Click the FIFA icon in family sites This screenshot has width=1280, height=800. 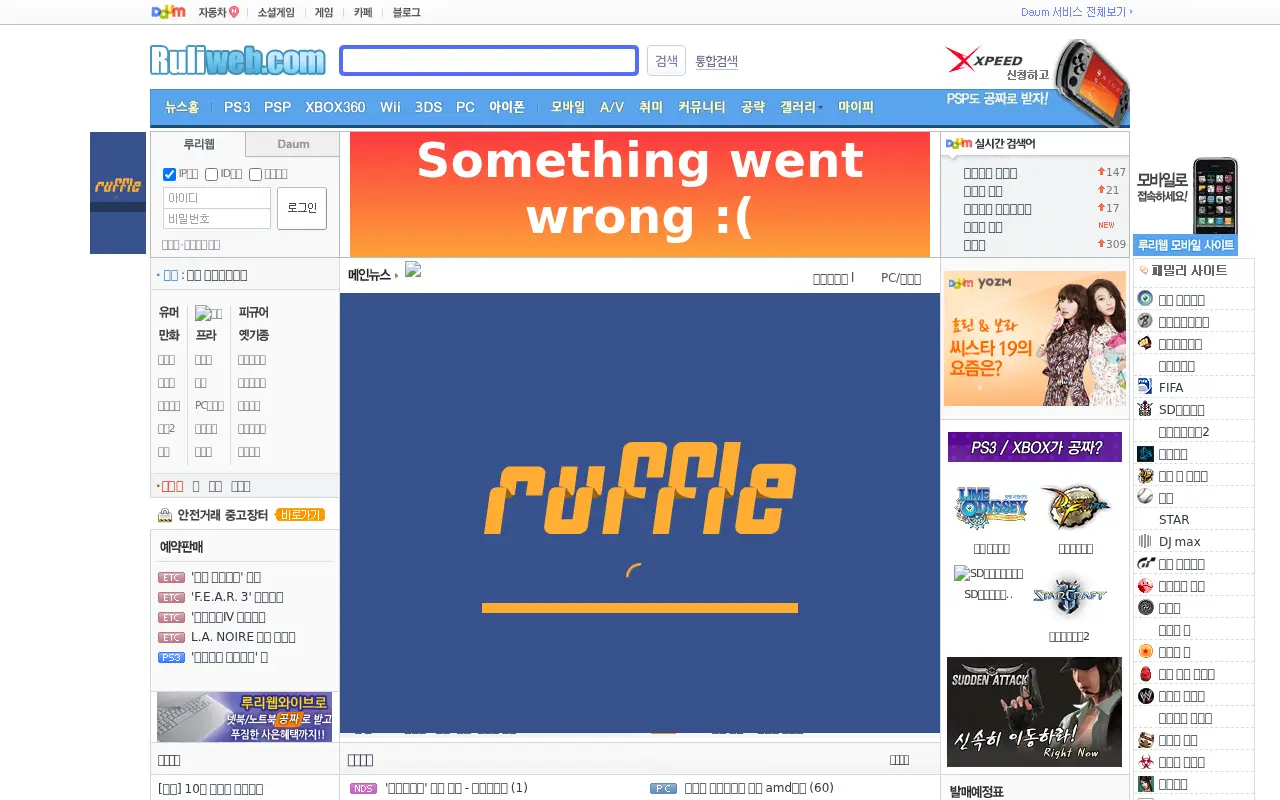tap(1145, 387)
